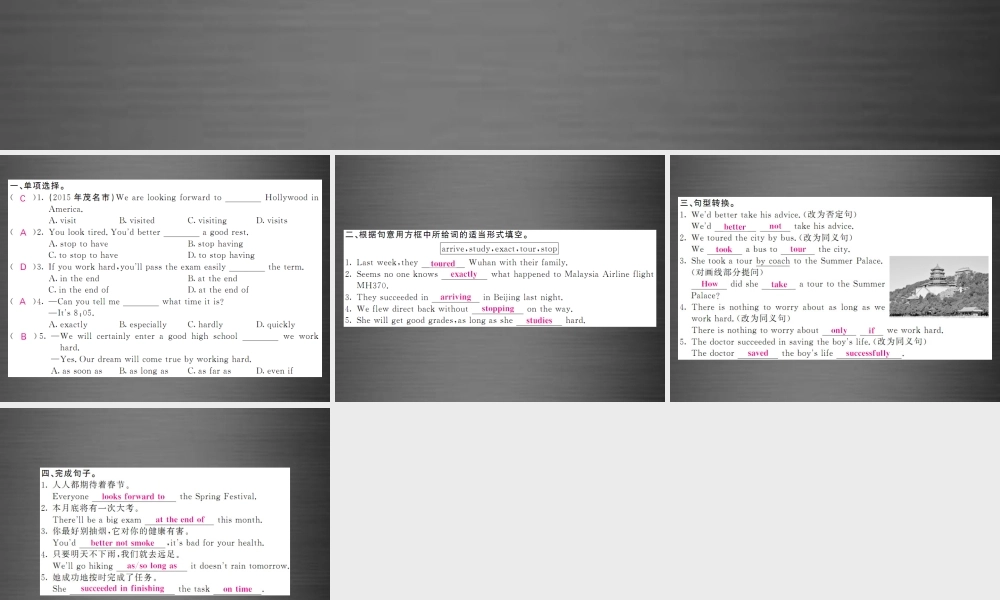Click the answer "looks forward to"
Image resolution: width=1000 pixels, height=600 pixels.
pos(133,496)
